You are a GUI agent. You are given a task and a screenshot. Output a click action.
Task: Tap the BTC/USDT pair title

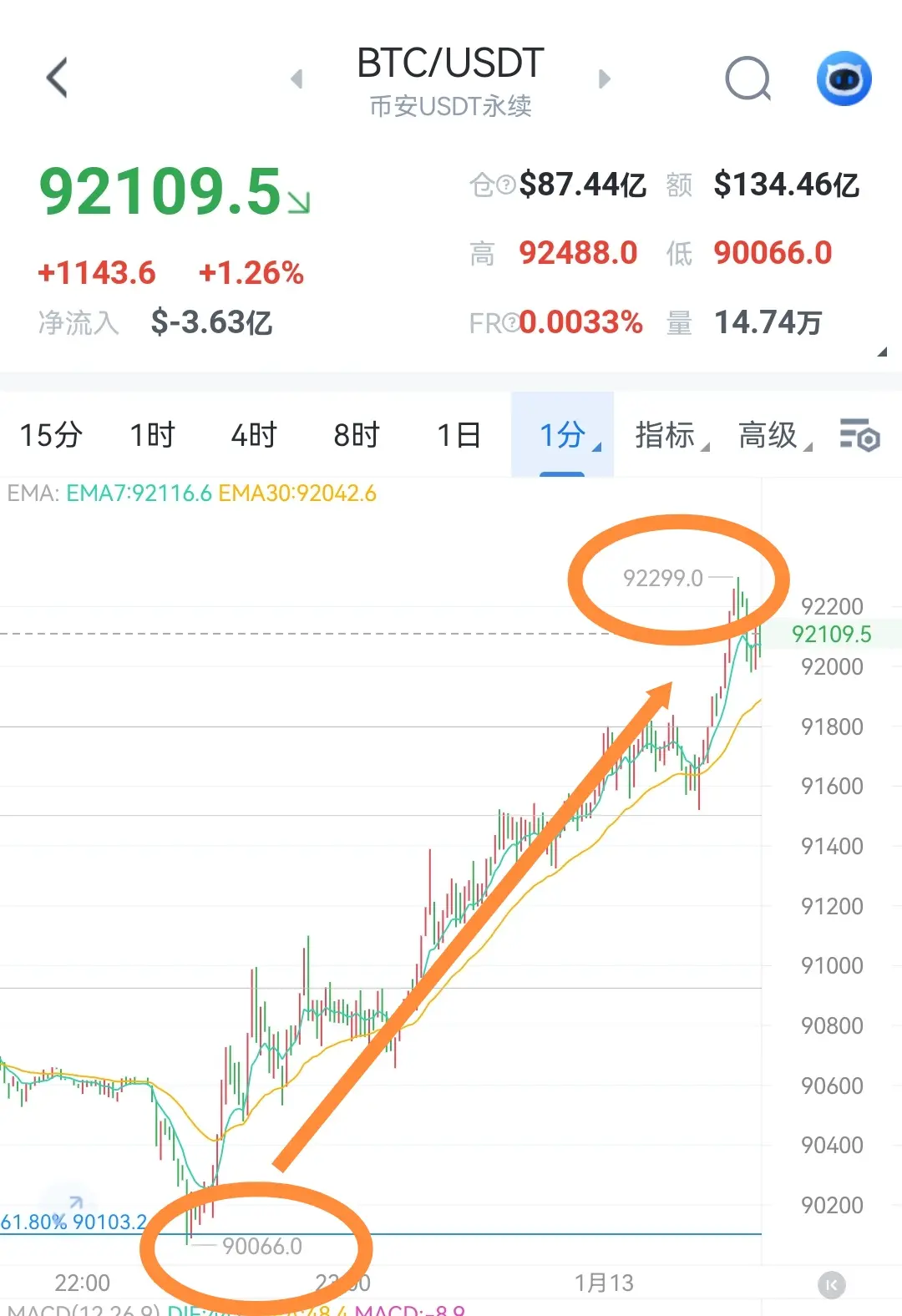[450, 63]
